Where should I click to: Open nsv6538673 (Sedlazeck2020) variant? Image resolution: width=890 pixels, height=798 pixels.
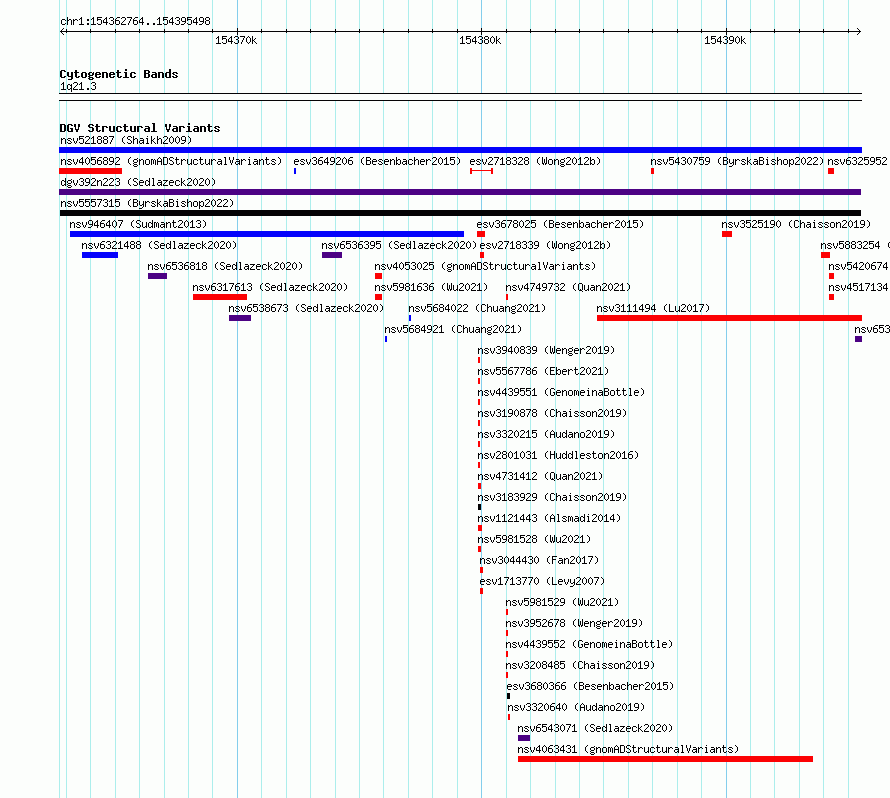point(306,308)
